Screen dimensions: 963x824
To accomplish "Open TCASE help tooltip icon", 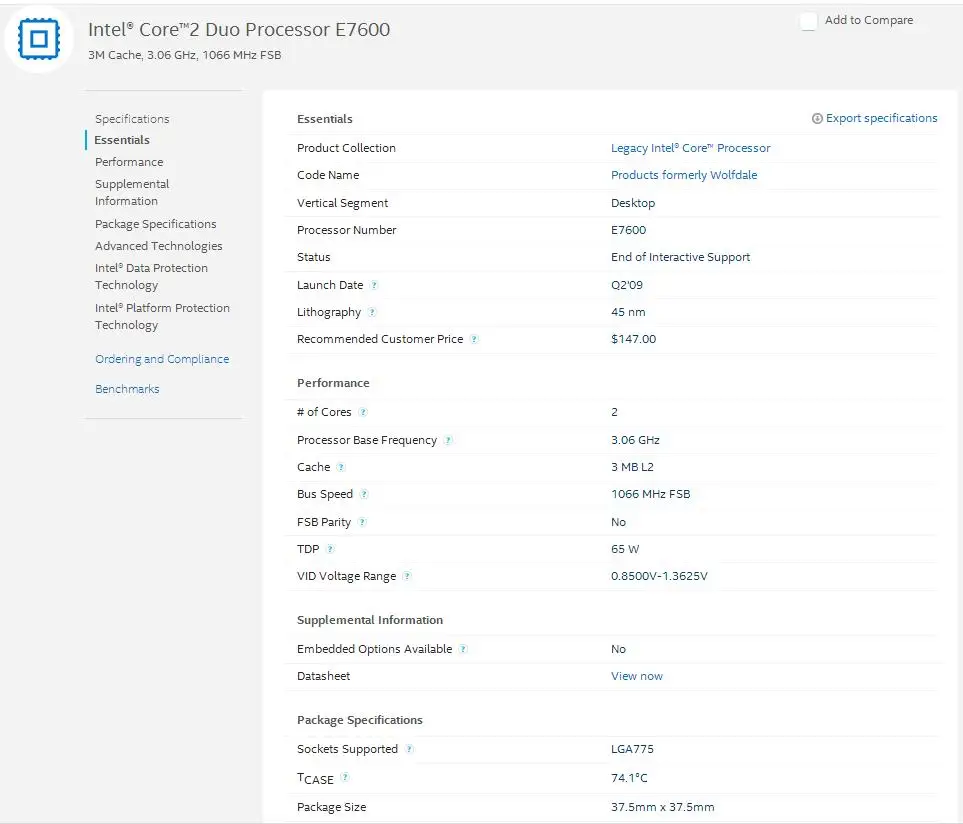I will click(x=345, y=777).
